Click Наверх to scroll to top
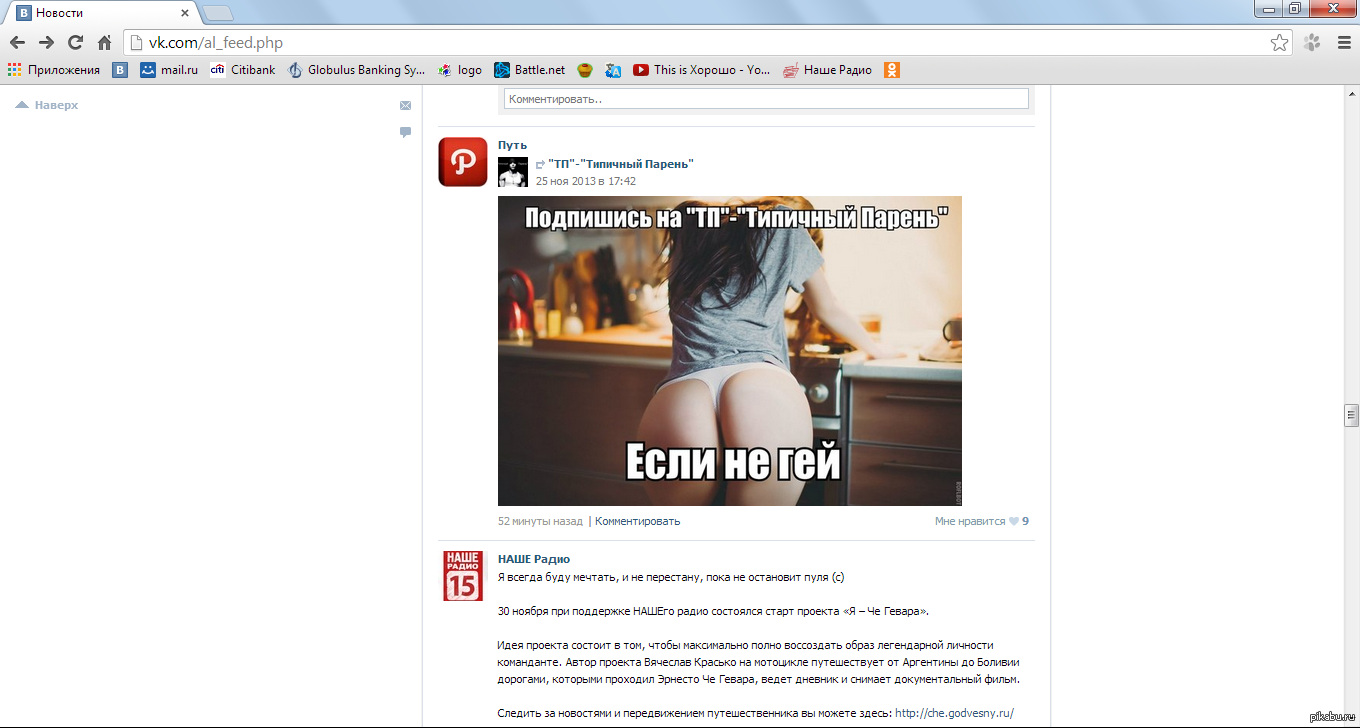The width and height of the screenshot is (1360, 728). tap(47, 105)
